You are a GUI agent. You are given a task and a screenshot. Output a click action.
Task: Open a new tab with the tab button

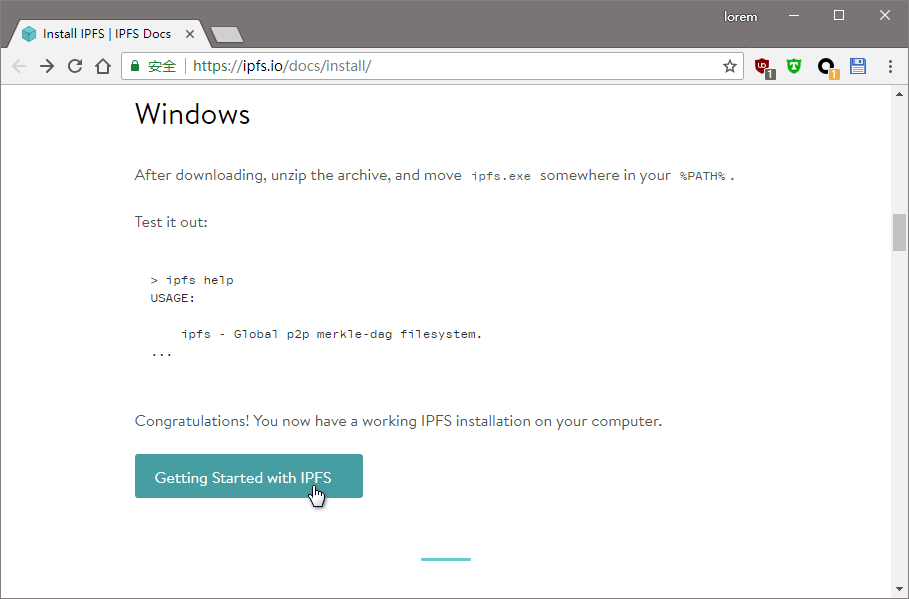coord(227,35)
